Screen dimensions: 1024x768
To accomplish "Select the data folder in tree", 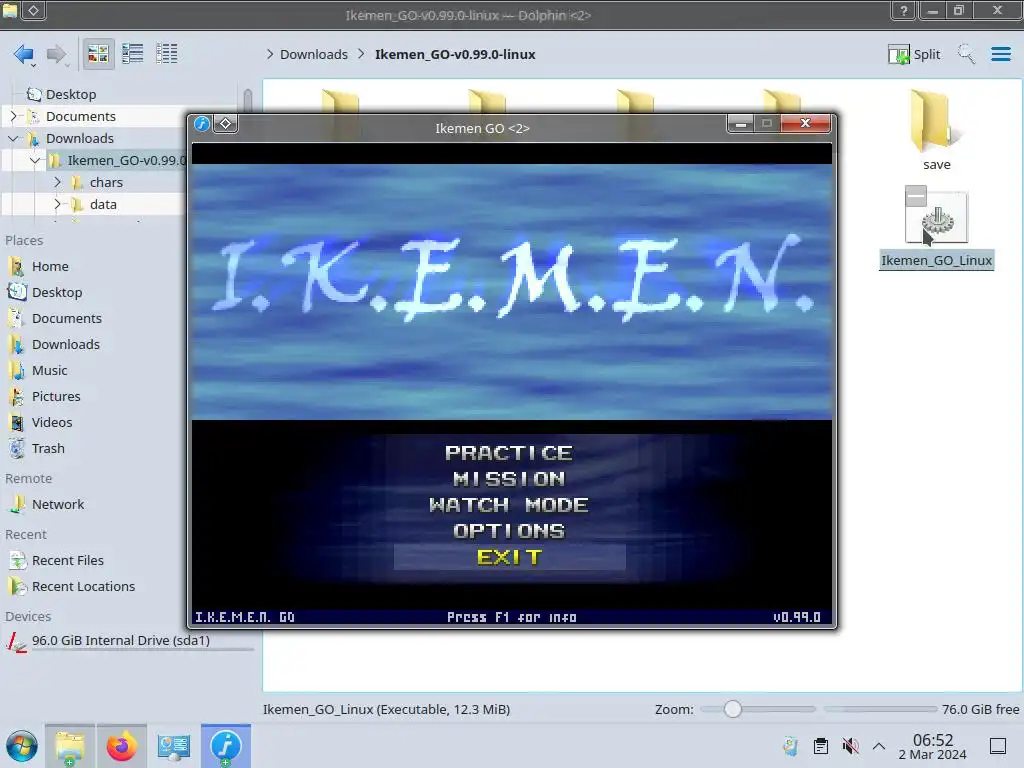I will [103, 204].
